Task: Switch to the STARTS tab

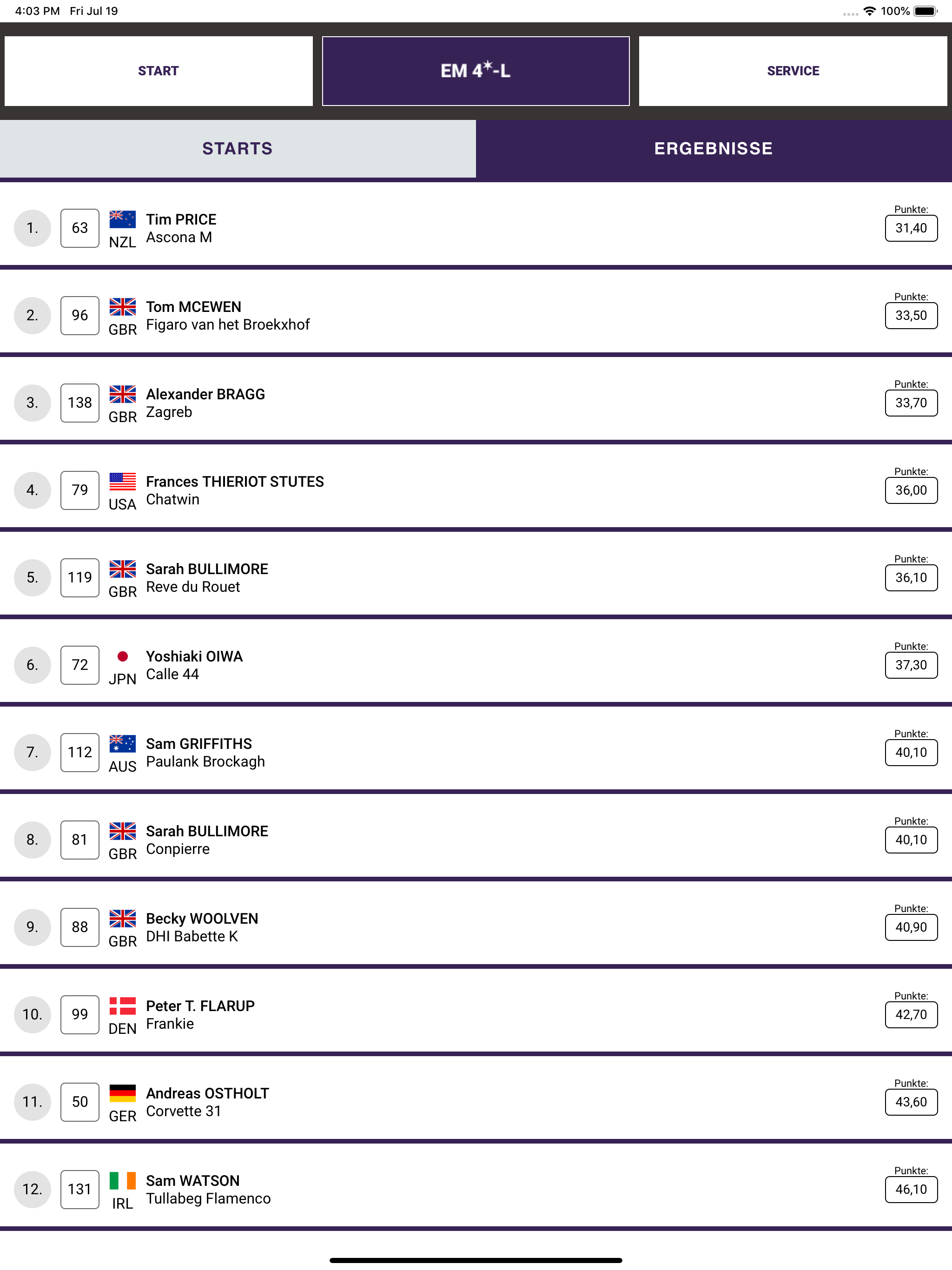Action: coord(238,149)
